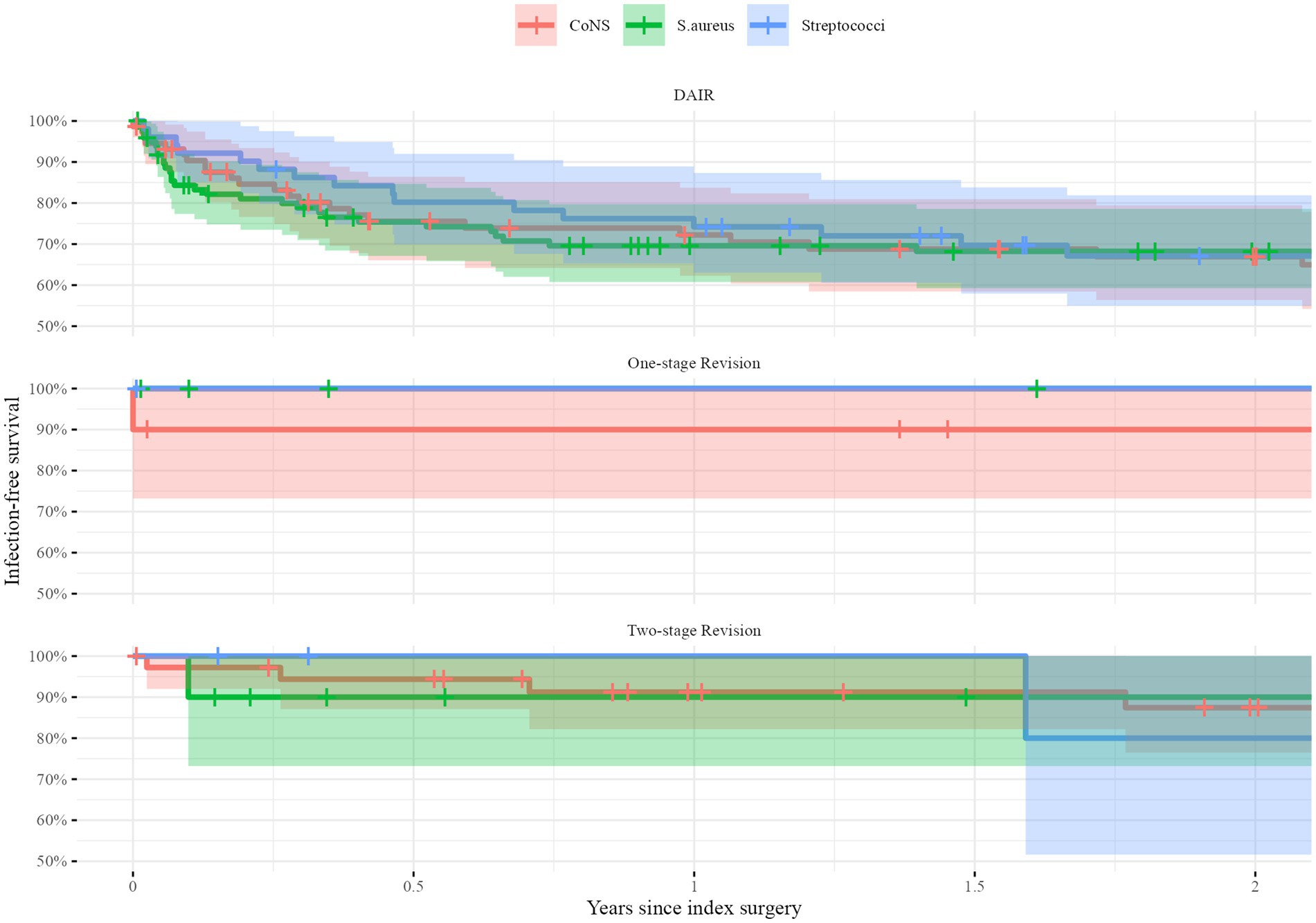1316x923 pixels.
Task: Click the 1.5 x-axis tick label
Action: pos(974,886)
